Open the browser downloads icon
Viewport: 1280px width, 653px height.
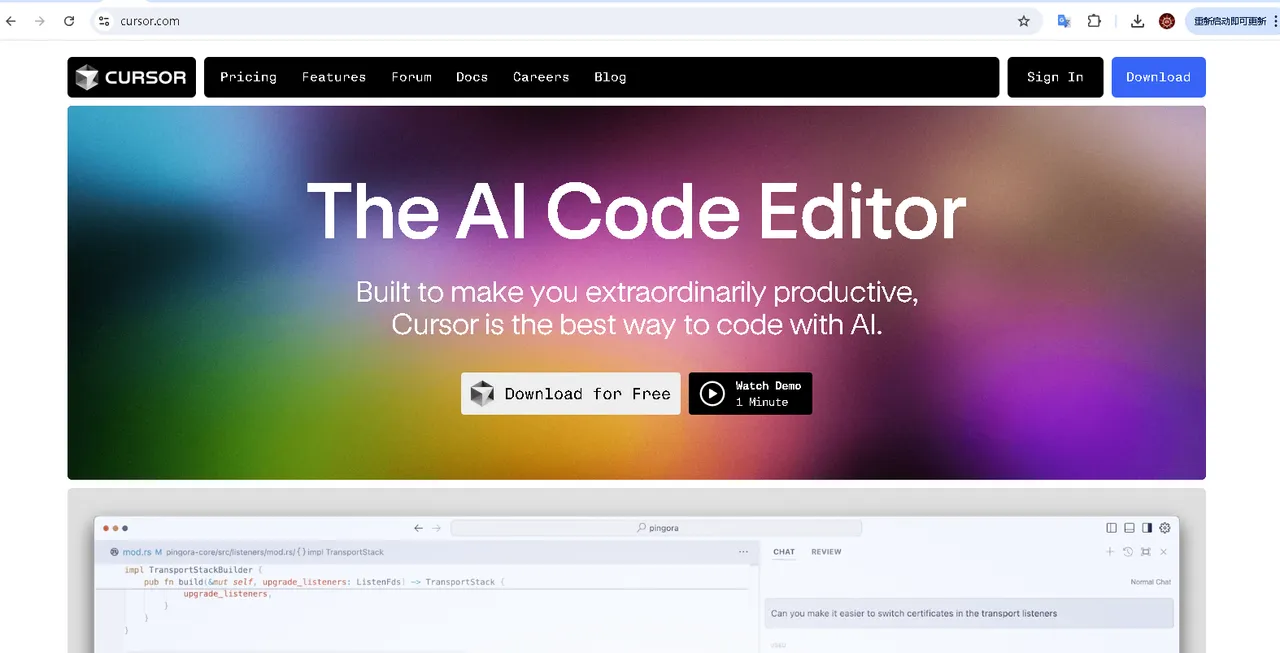[x=1137, y=21]
